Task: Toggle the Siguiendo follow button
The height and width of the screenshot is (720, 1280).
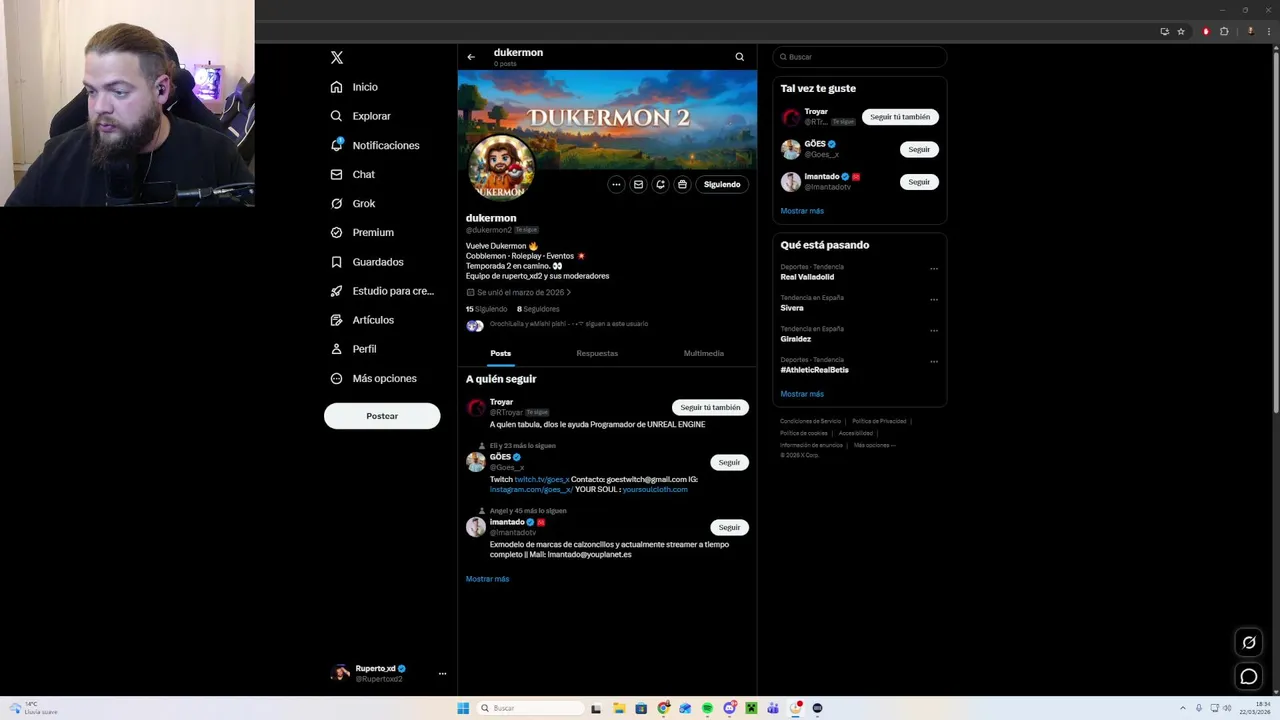Action: pos(722,184)
